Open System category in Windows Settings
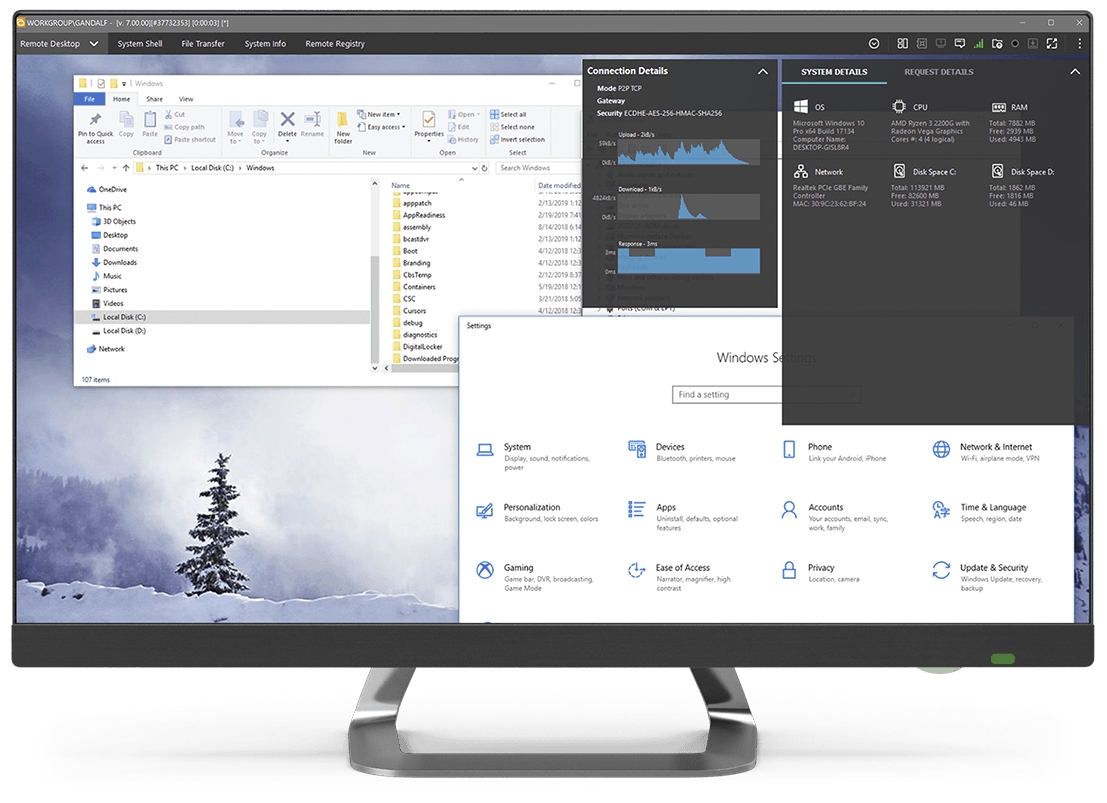 click(533, 456)
